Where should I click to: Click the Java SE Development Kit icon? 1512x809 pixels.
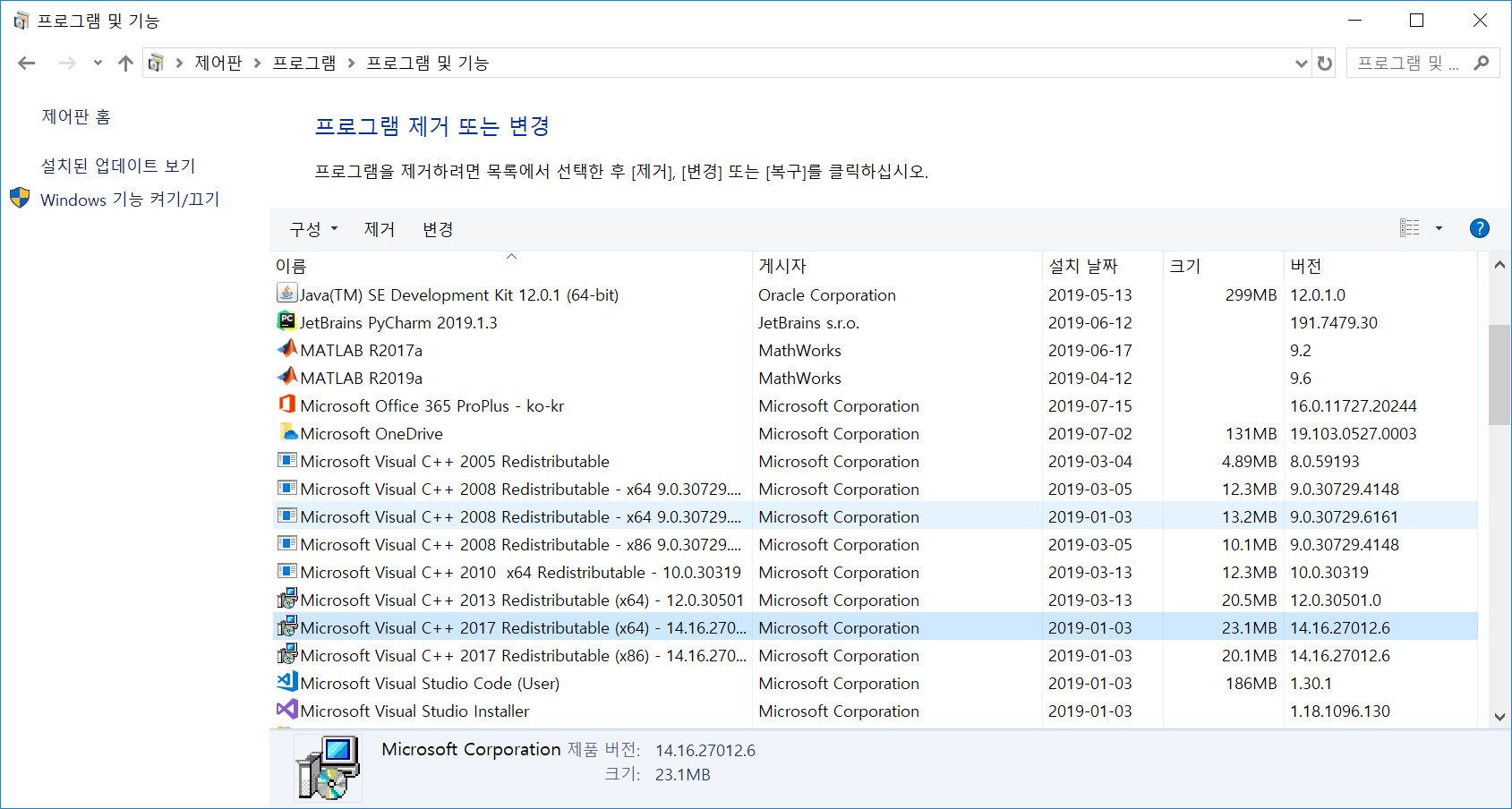point(286,293)
